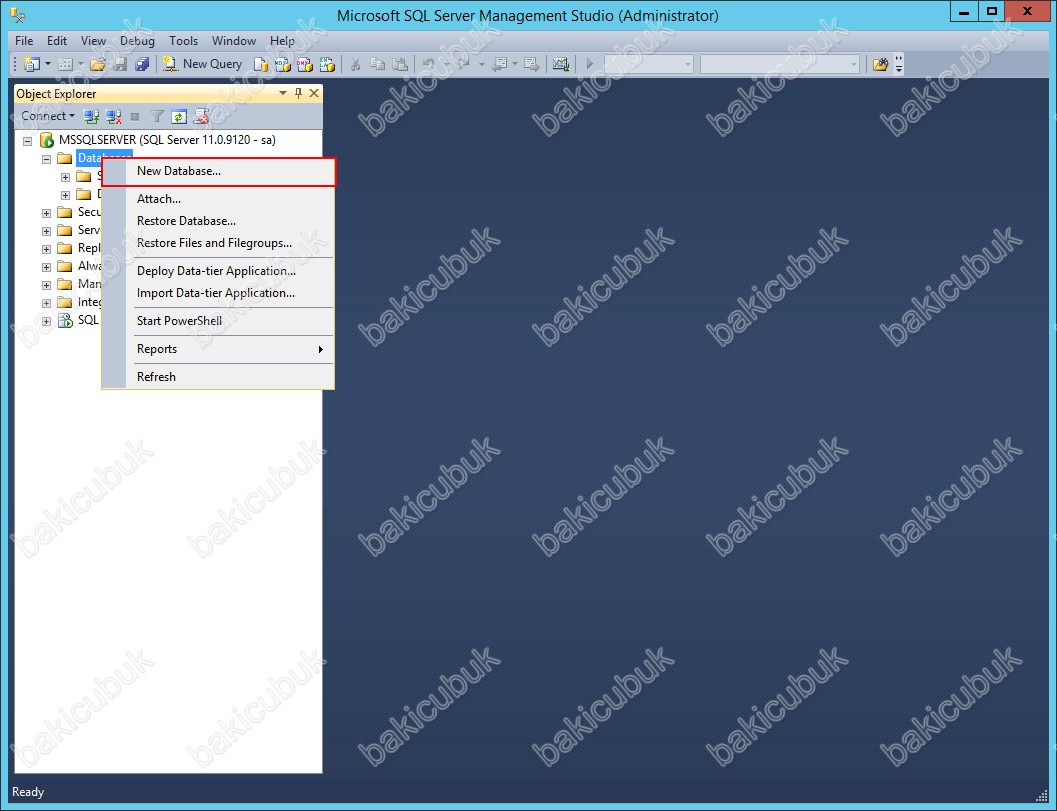Click the Object Explorer Refresh icon
1057x811 pixels.
click(x=179, y=117)
